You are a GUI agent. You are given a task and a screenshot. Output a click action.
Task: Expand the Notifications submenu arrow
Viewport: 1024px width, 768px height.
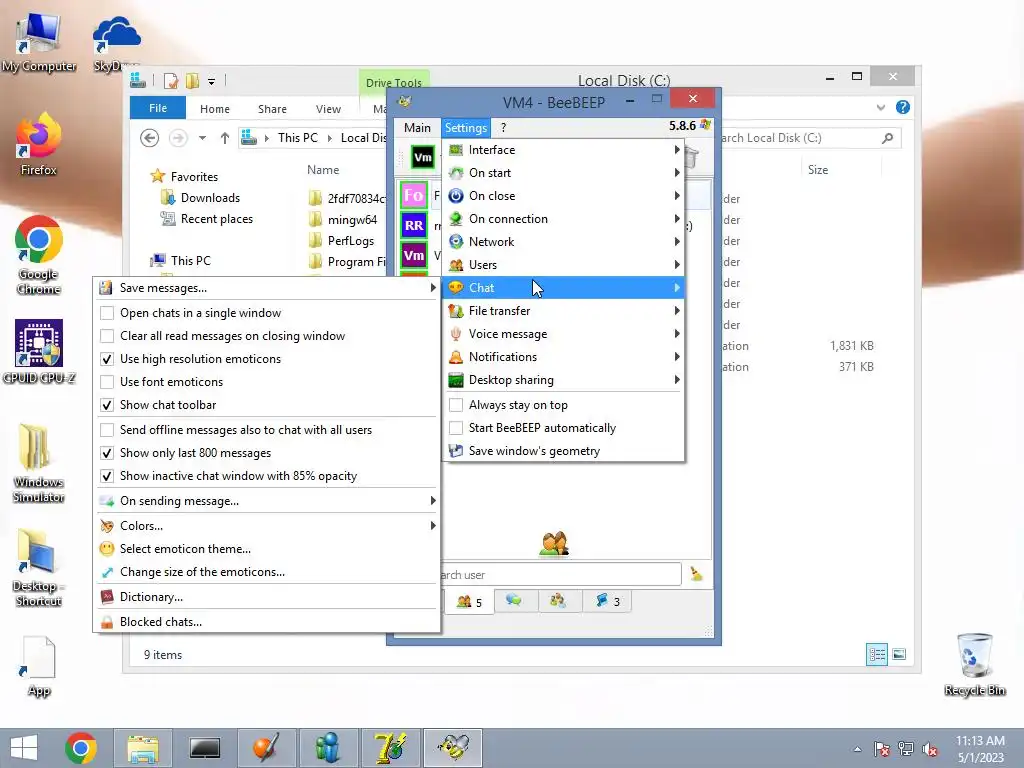coord(677,357)
